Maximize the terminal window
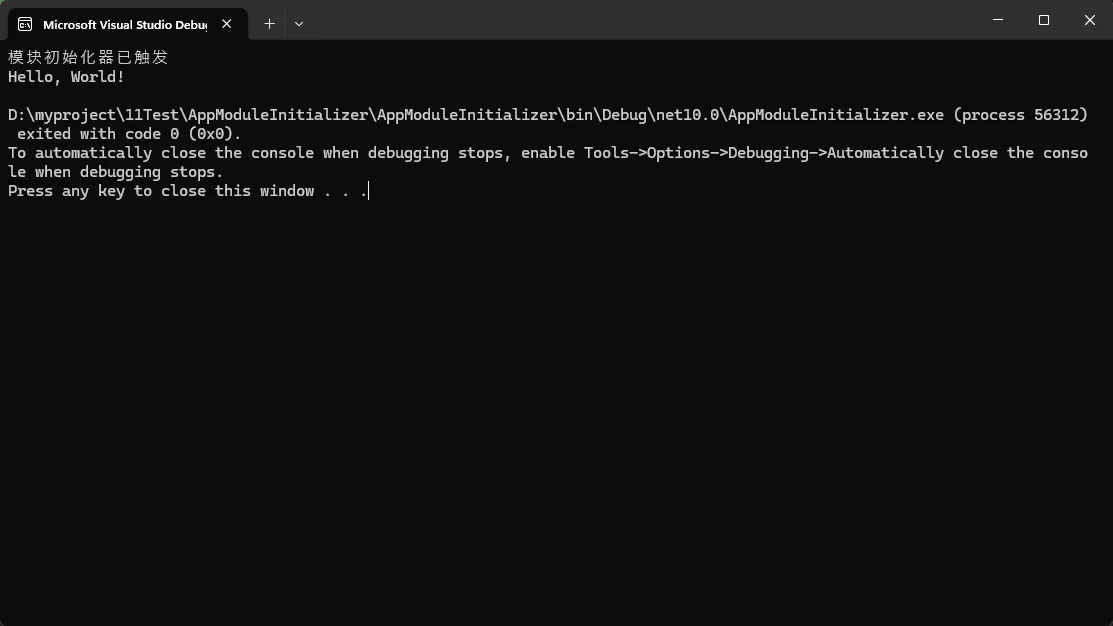The height and width of the screenshot is (626, 1113). [x=1043, y=20]
